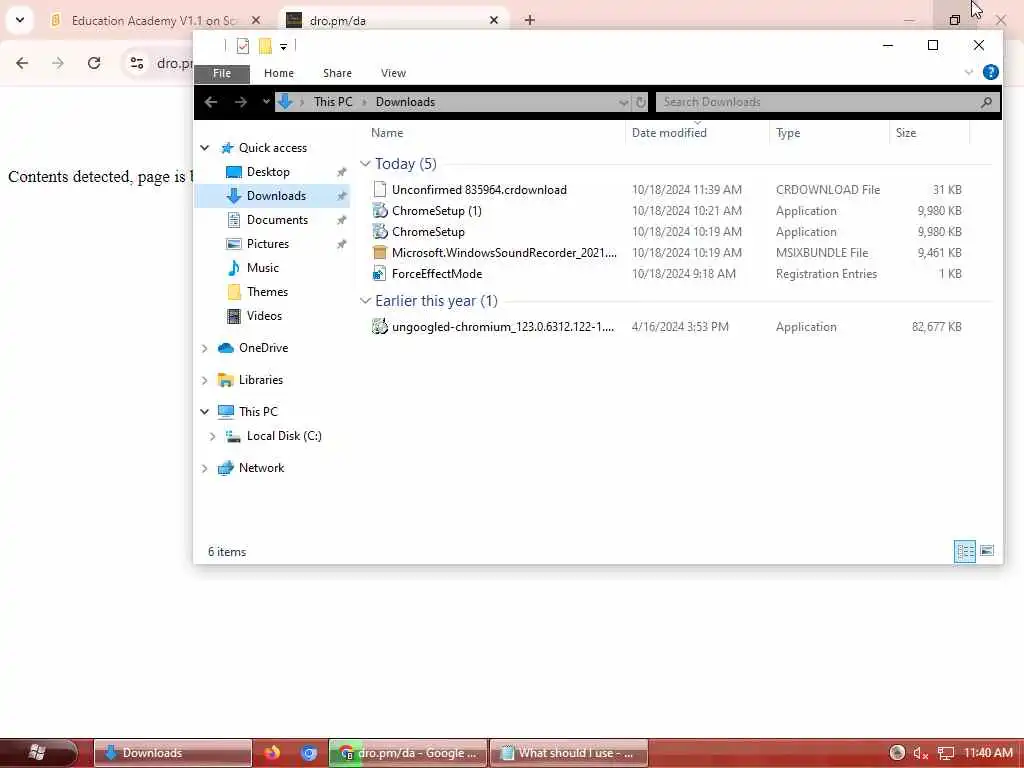Sort by Type column header

[x=788, y=133]
